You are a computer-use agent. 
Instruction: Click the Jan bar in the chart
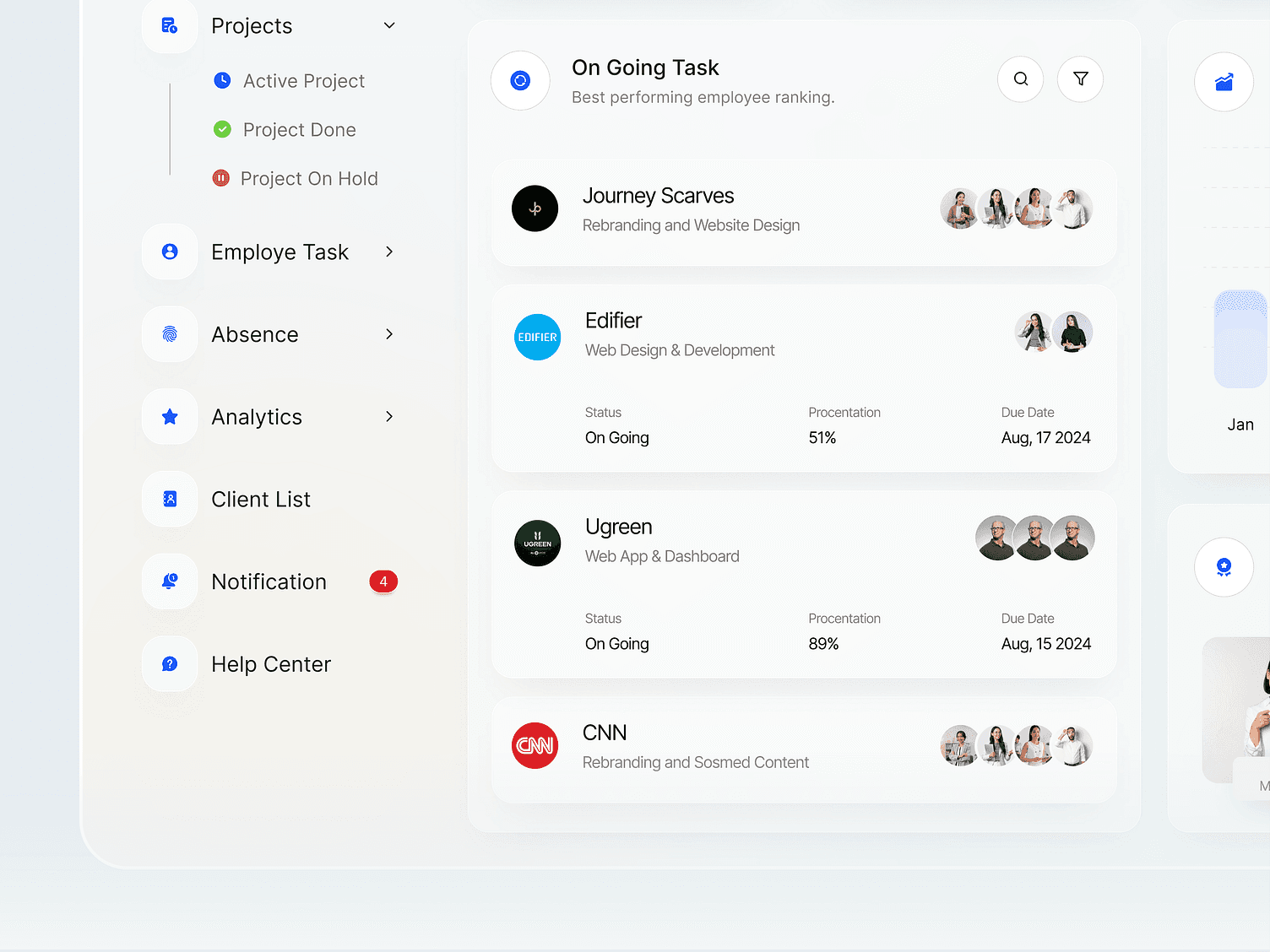1240,339
